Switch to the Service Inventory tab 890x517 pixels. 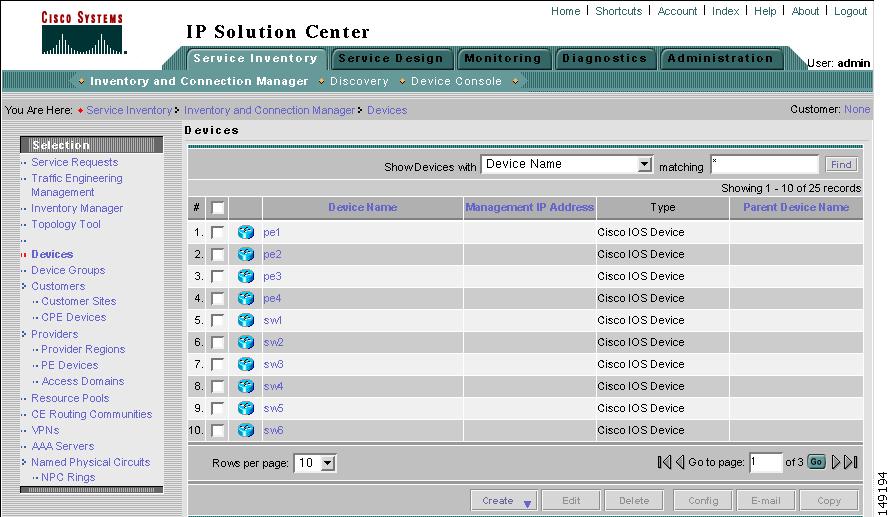click(255, 58)
